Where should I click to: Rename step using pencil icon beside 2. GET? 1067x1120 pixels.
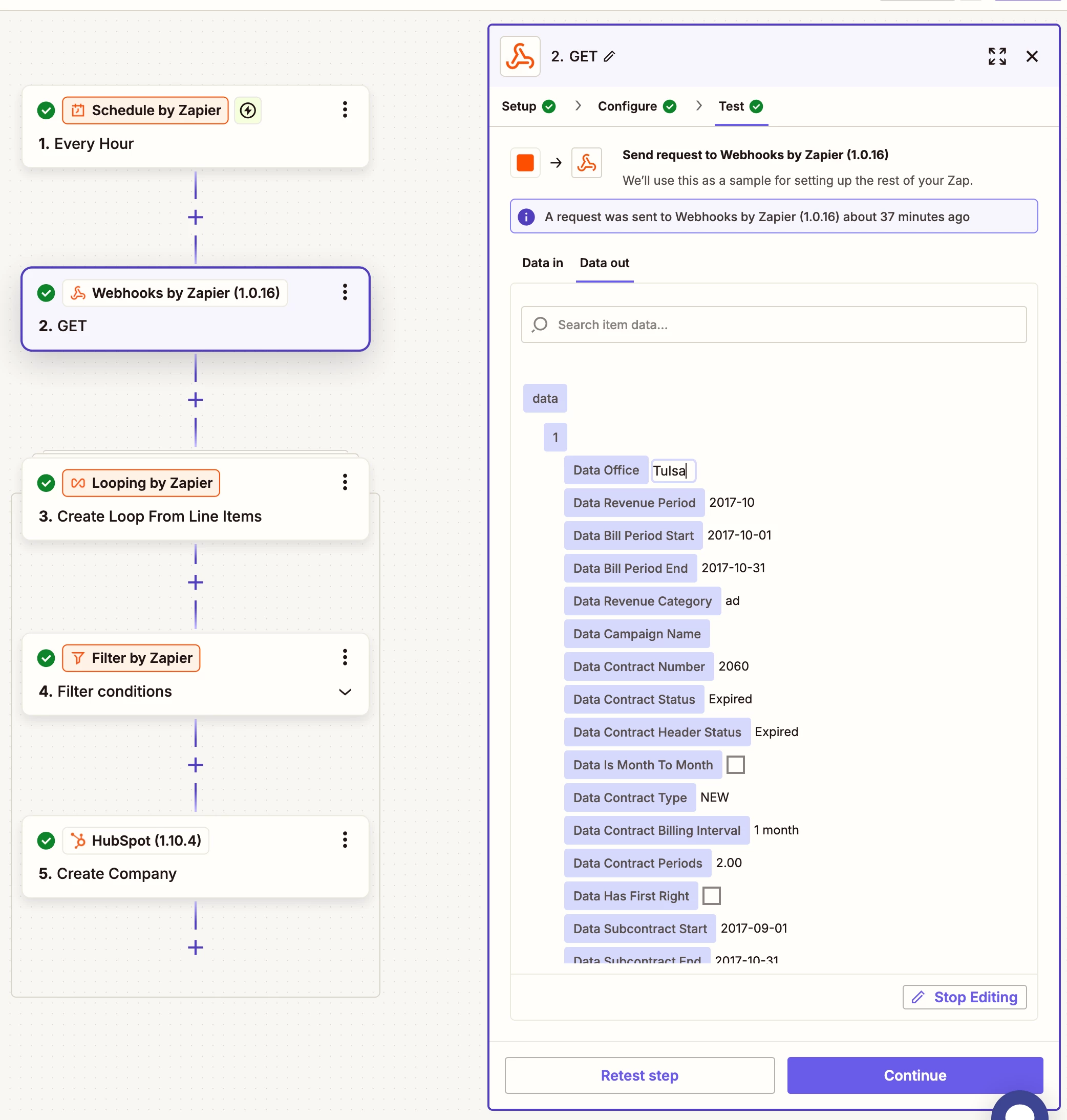(610, 56)
